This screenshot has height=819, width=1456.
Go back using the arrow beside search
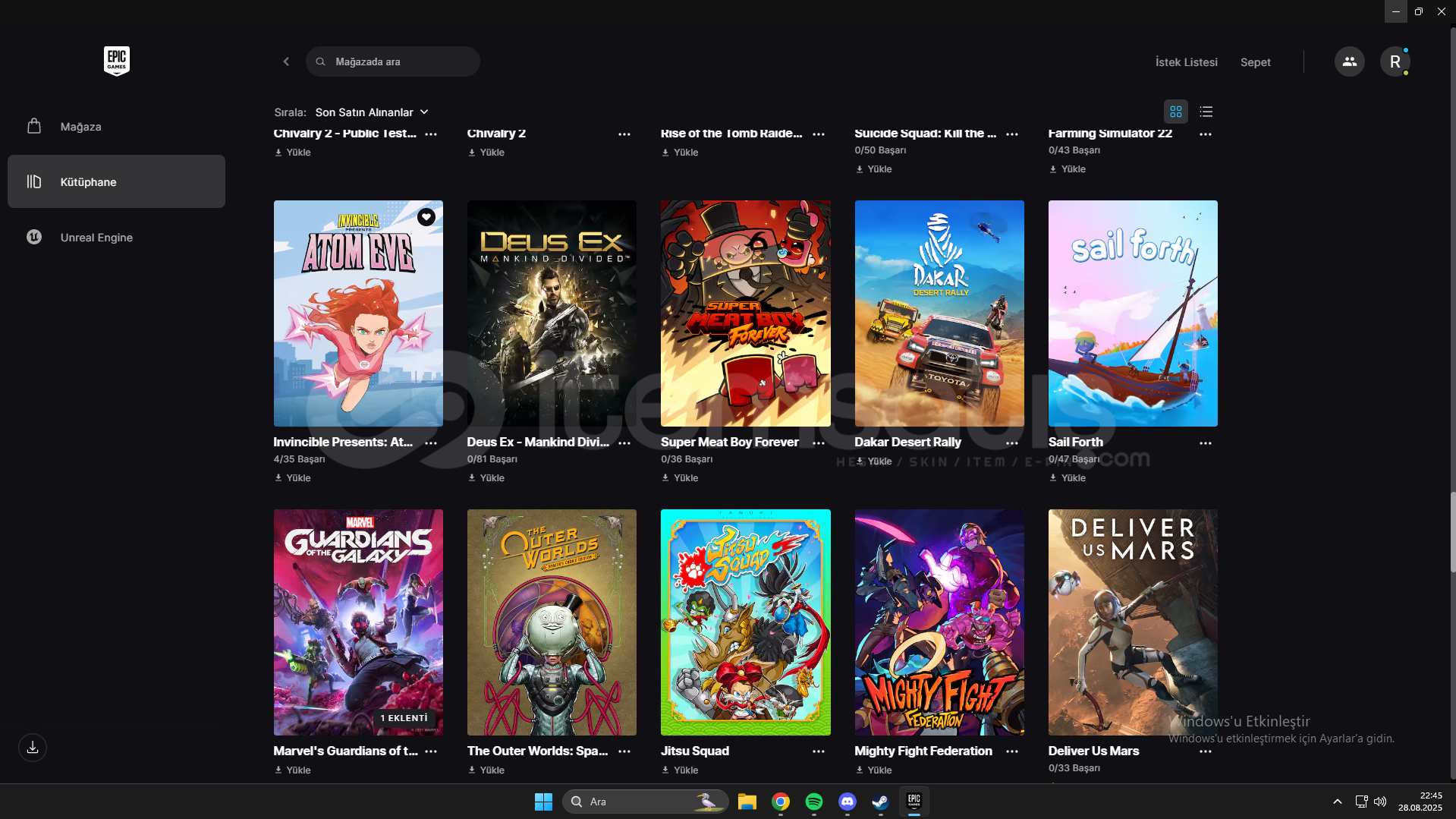click(286, 61)
